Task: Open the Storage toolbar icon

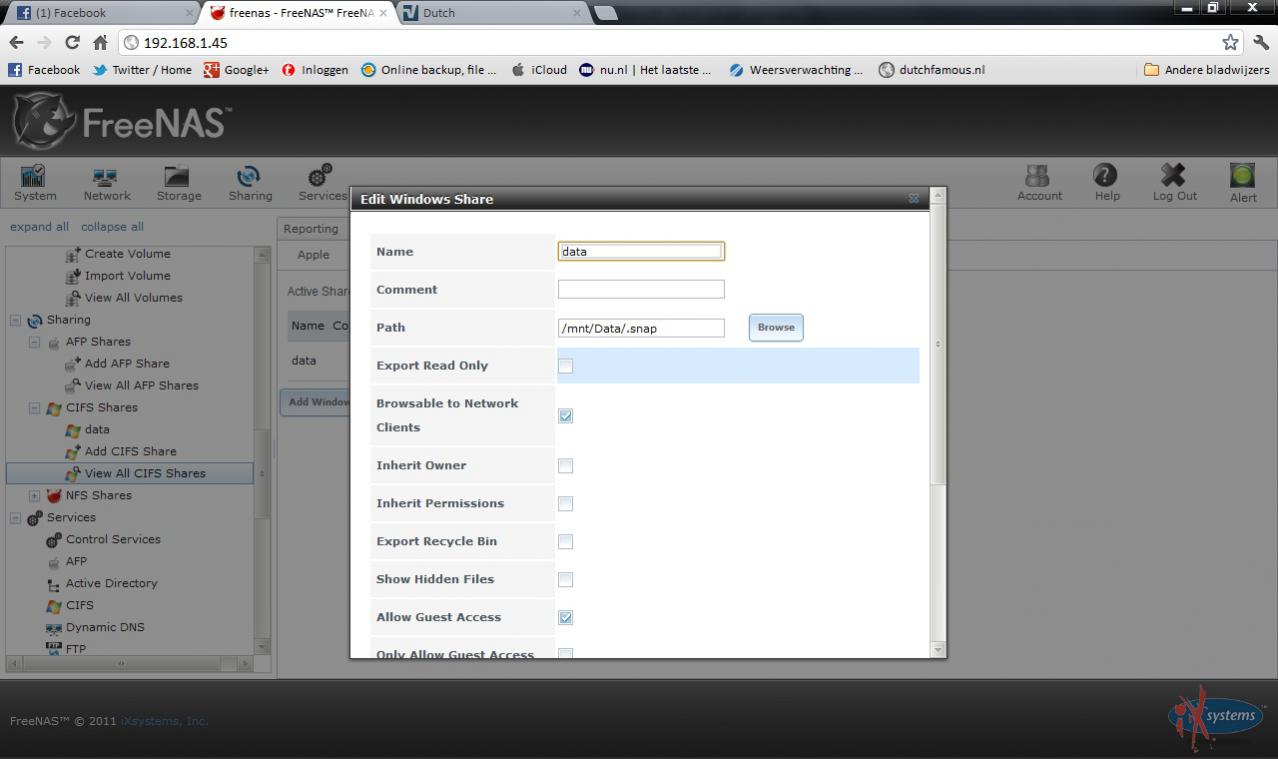Action: tap(179, 183)
